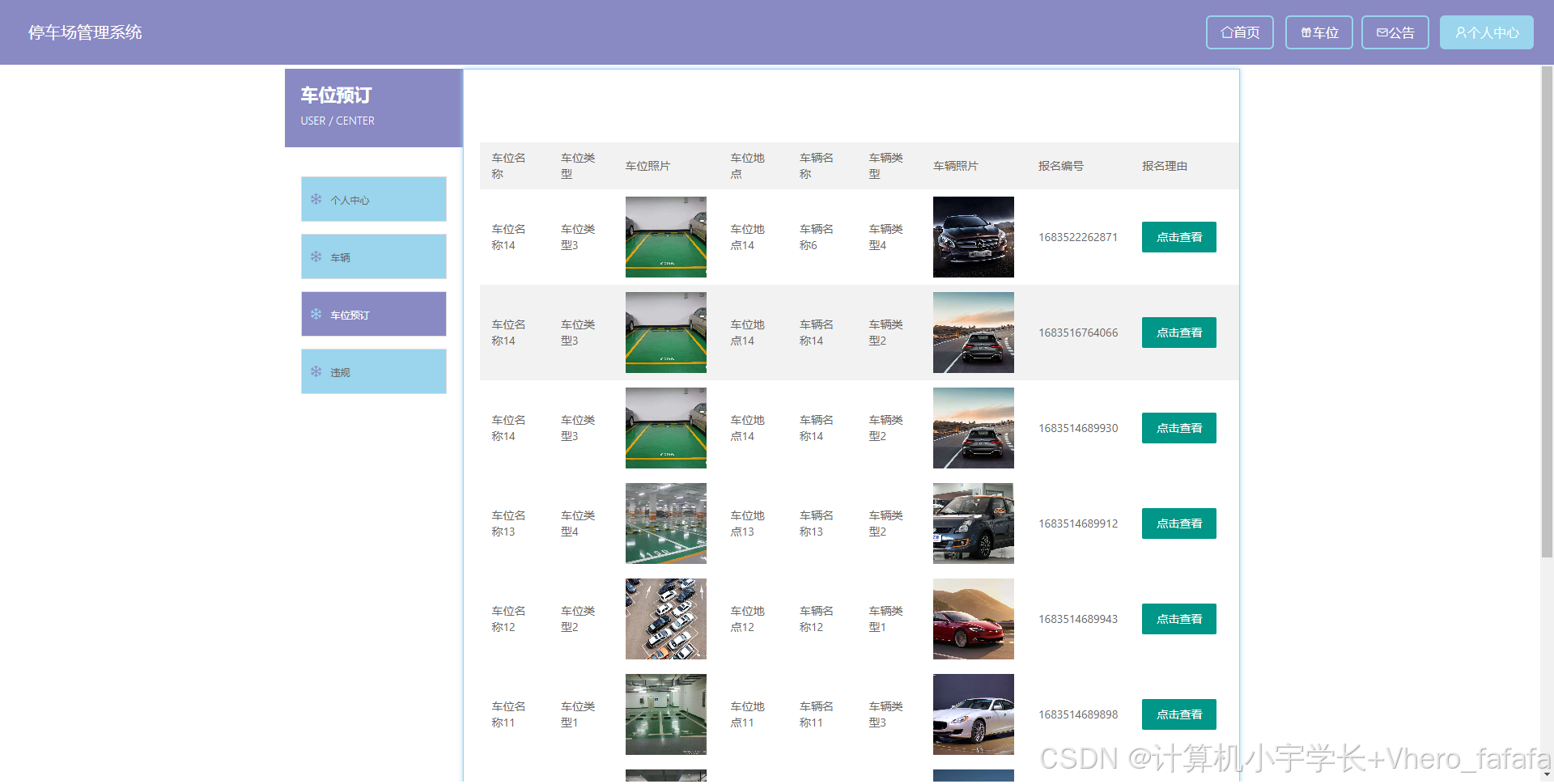Open car photo in row 1683514689930
Screen dimensions: 1554x784
(973, 428)
